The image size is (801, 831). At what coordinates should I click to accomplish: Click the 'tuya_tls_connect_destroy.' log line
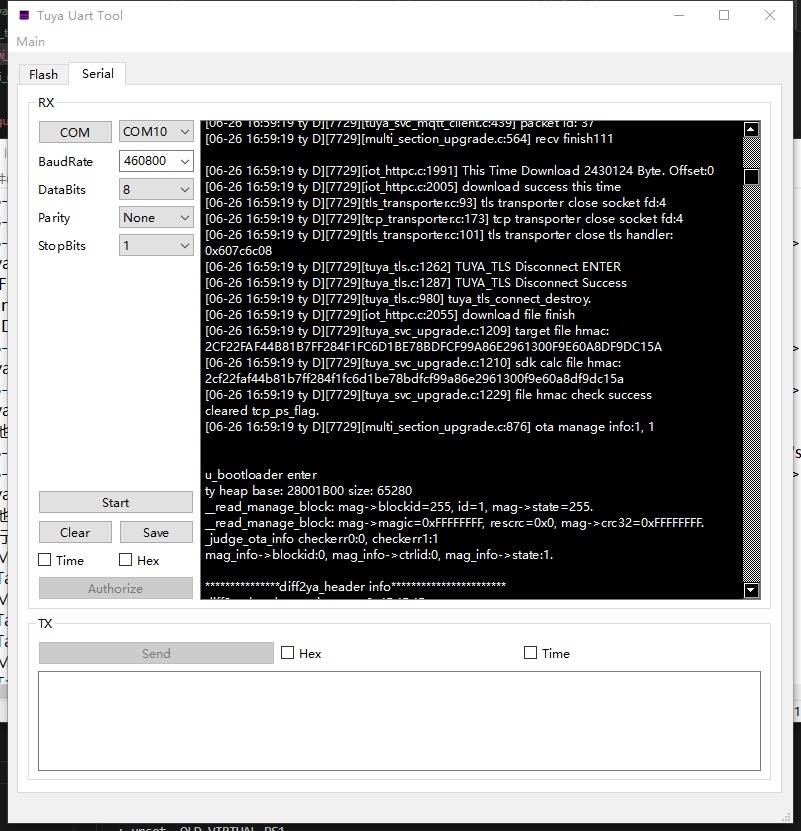(x=398, y=298)
